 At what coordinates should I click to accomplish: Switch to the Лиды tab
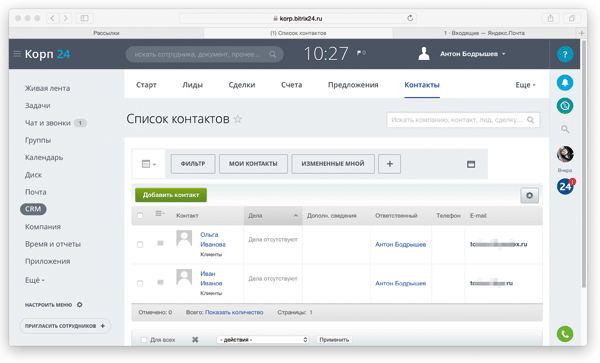(x=192, y=85)
